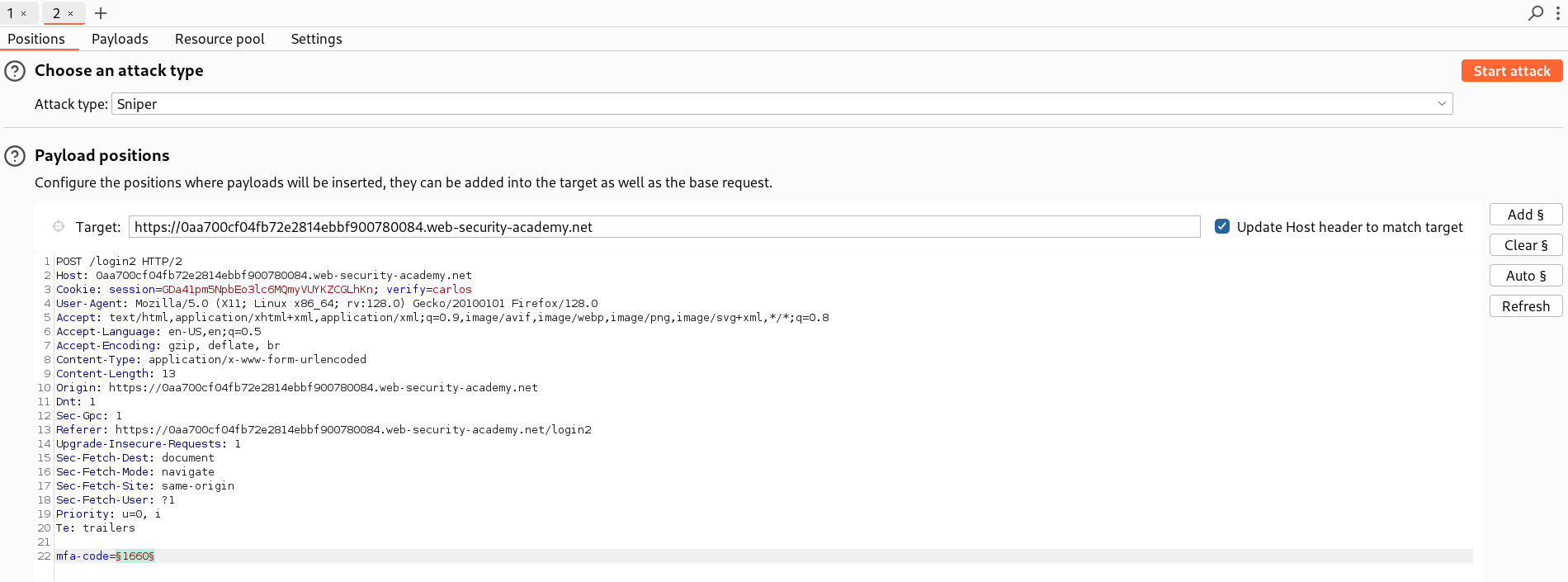The width and height of the screenshot is (1568, 582).
Task: Click Auto § to auto-mark positions
Action: [x=1525, y=276]
